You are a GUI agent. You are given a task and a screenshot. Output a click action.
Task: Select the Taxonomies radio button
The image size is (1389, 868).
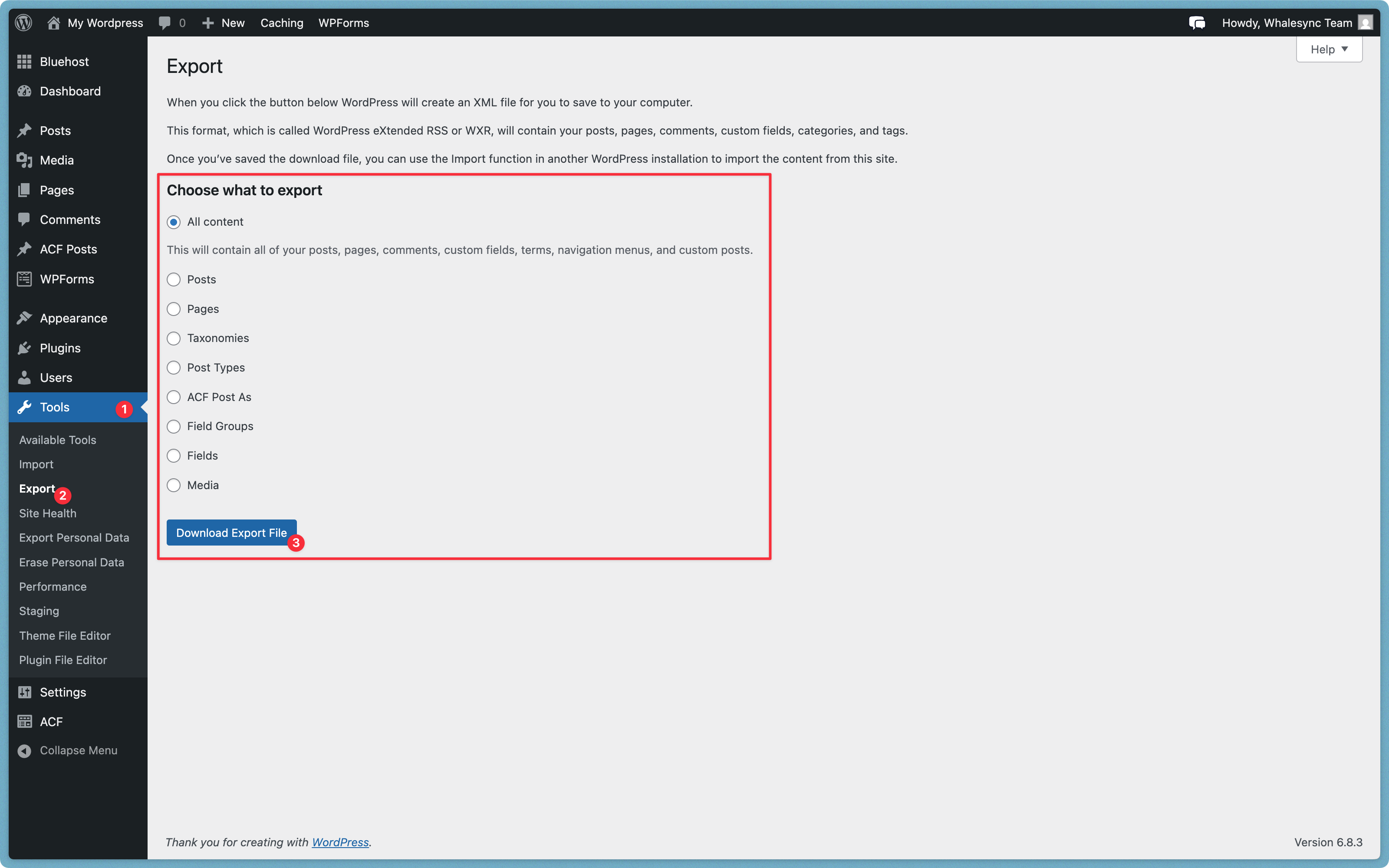tap(173, 338)
